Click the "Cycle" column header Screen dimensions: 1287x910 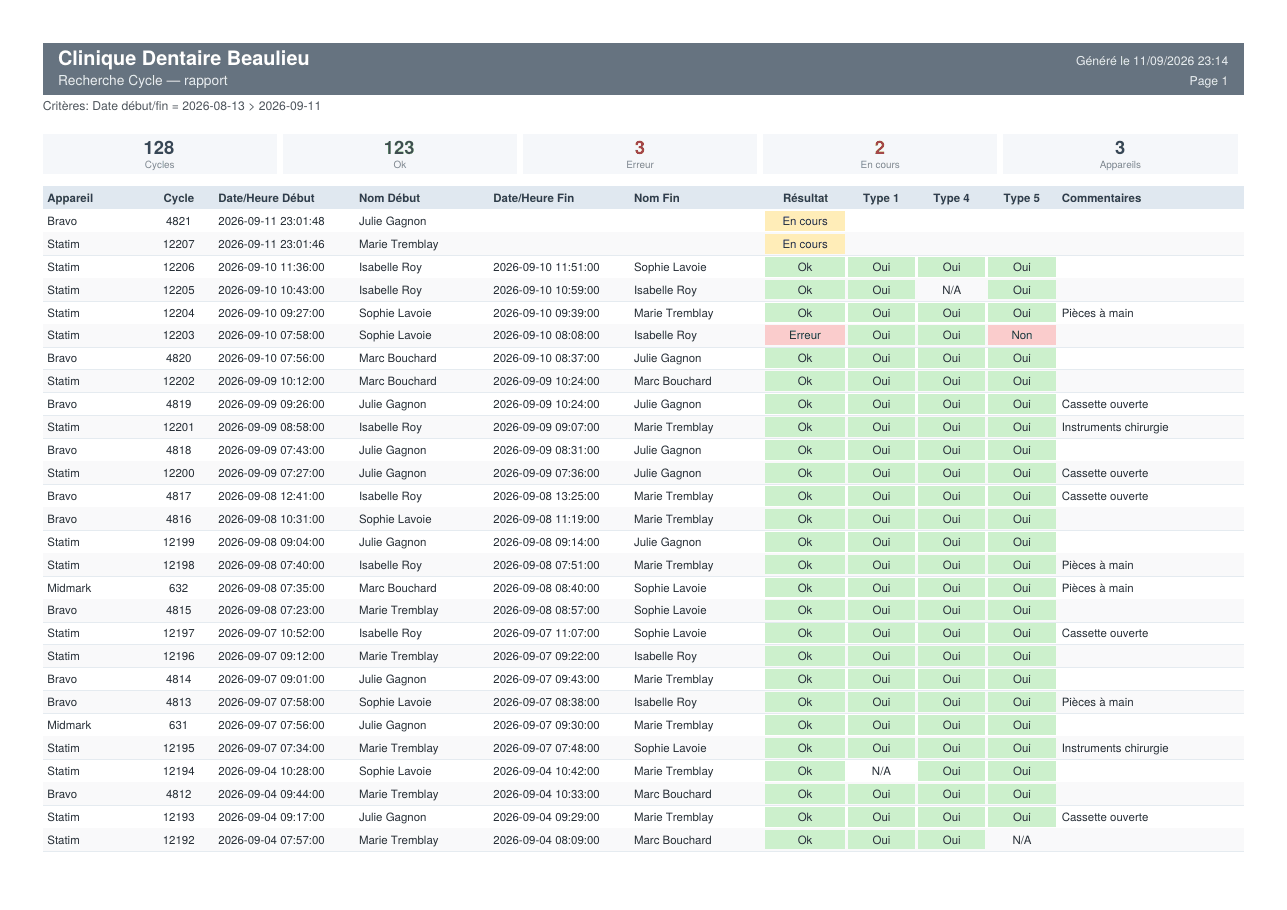pyautogui.click(x=179, y=198)
